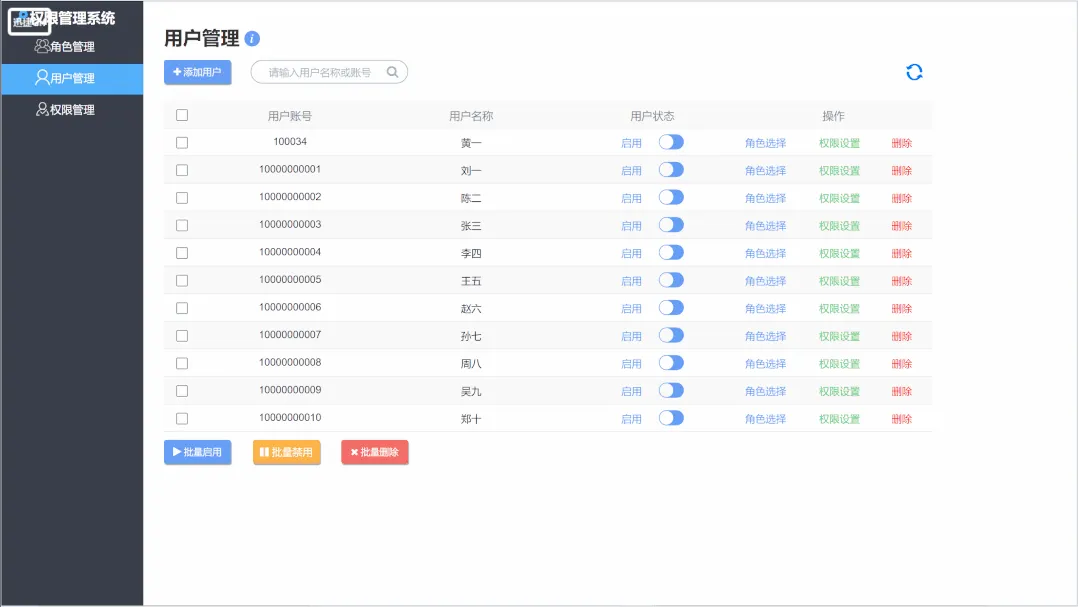
Task: Click the info icon beside 用户管理 title
Action: [x=252, y=38]
